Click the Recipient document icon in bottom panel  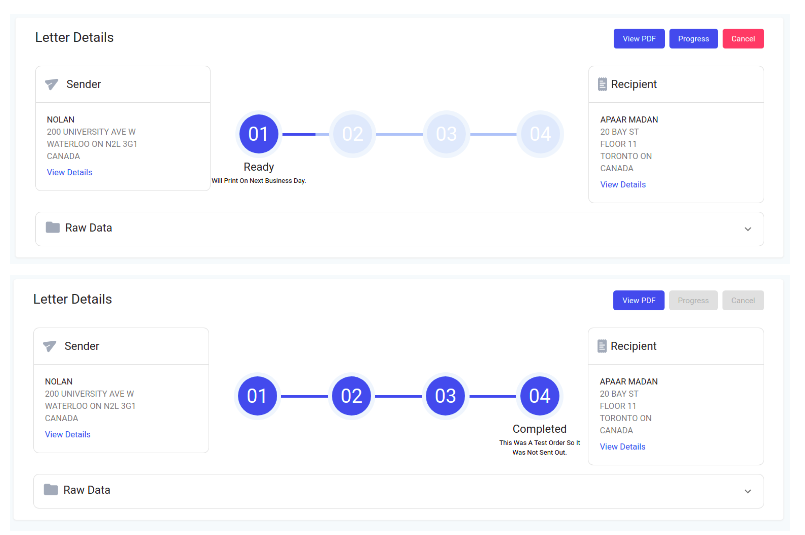pyautogui.click(x=602, y=346)
